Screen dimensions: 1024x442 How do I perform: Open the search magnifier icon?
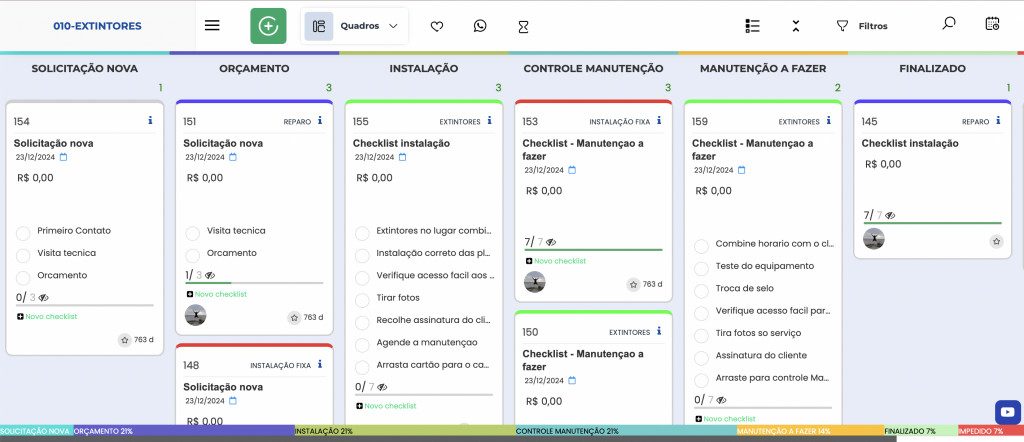(x=949, y=24)
